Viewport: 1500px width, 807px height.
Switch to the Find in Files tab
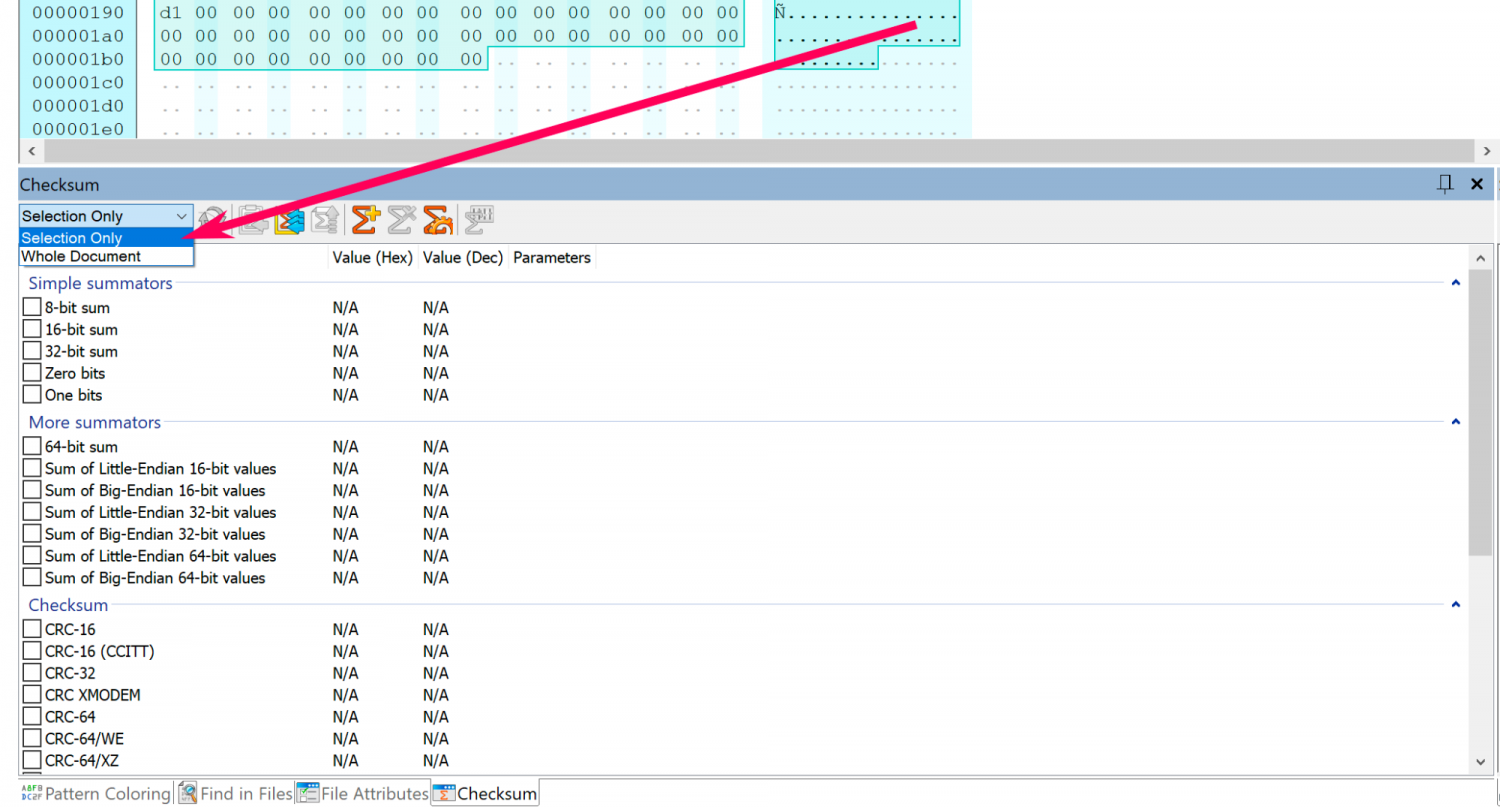pos(235,794)
